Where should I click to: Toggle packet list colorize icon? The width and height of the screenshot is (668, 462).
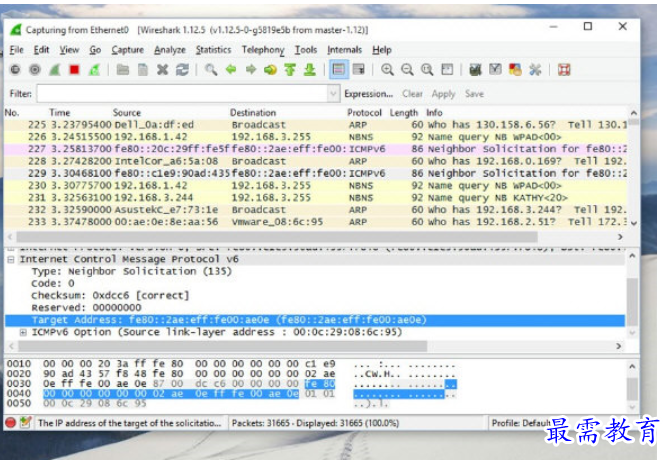coord(339,69)
